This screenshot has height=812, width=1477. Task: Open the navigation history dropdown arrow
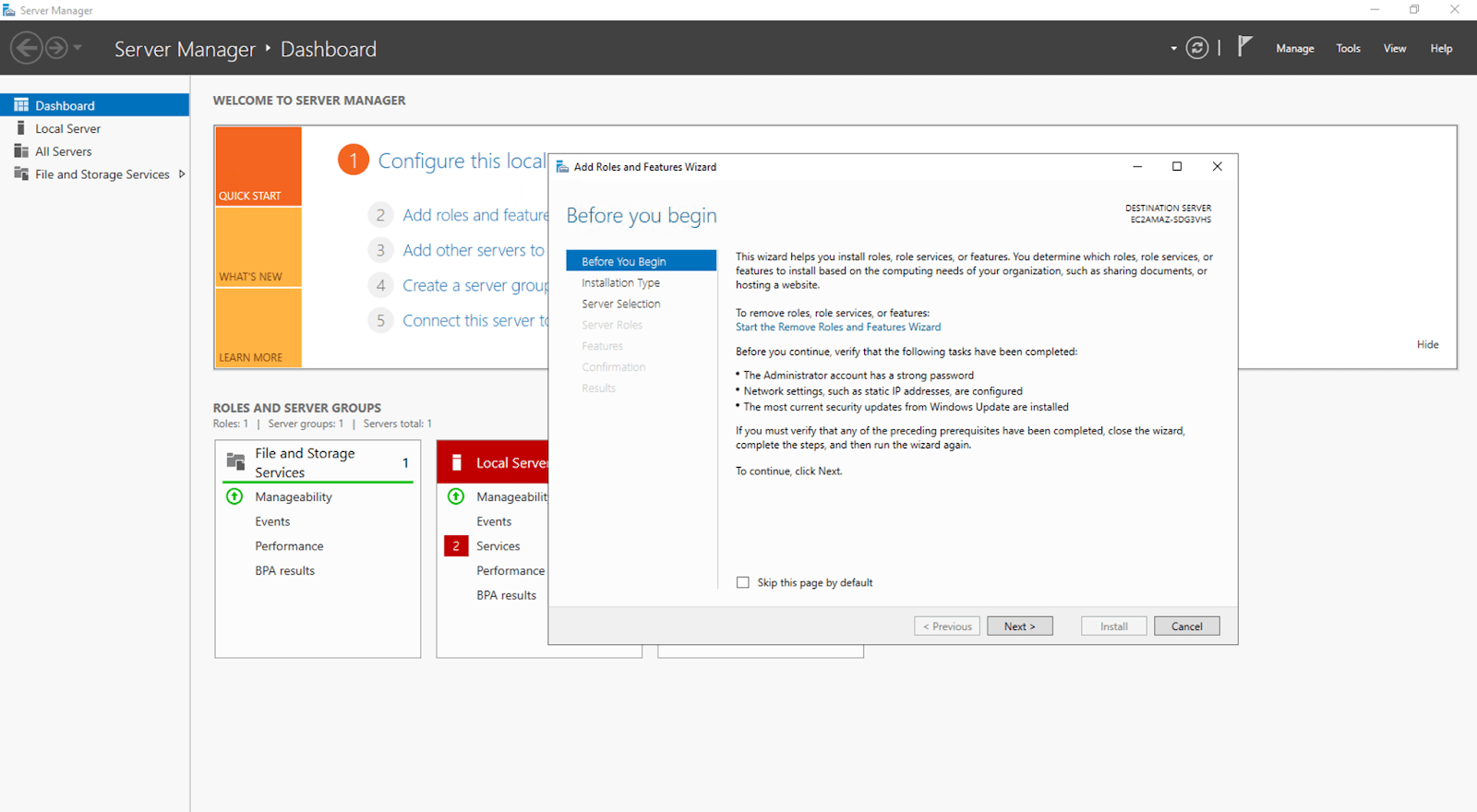click(x=78, y=47)
